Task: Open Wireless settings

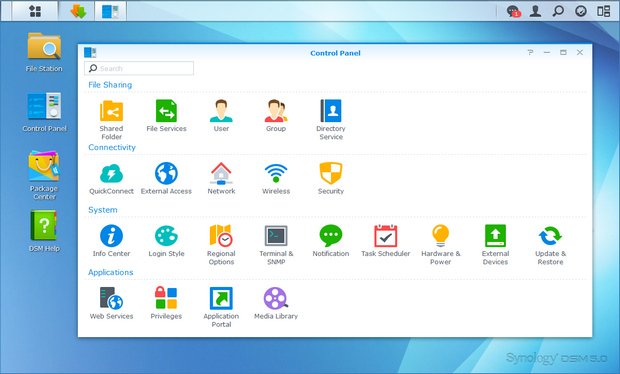Action: coord(276,178)
